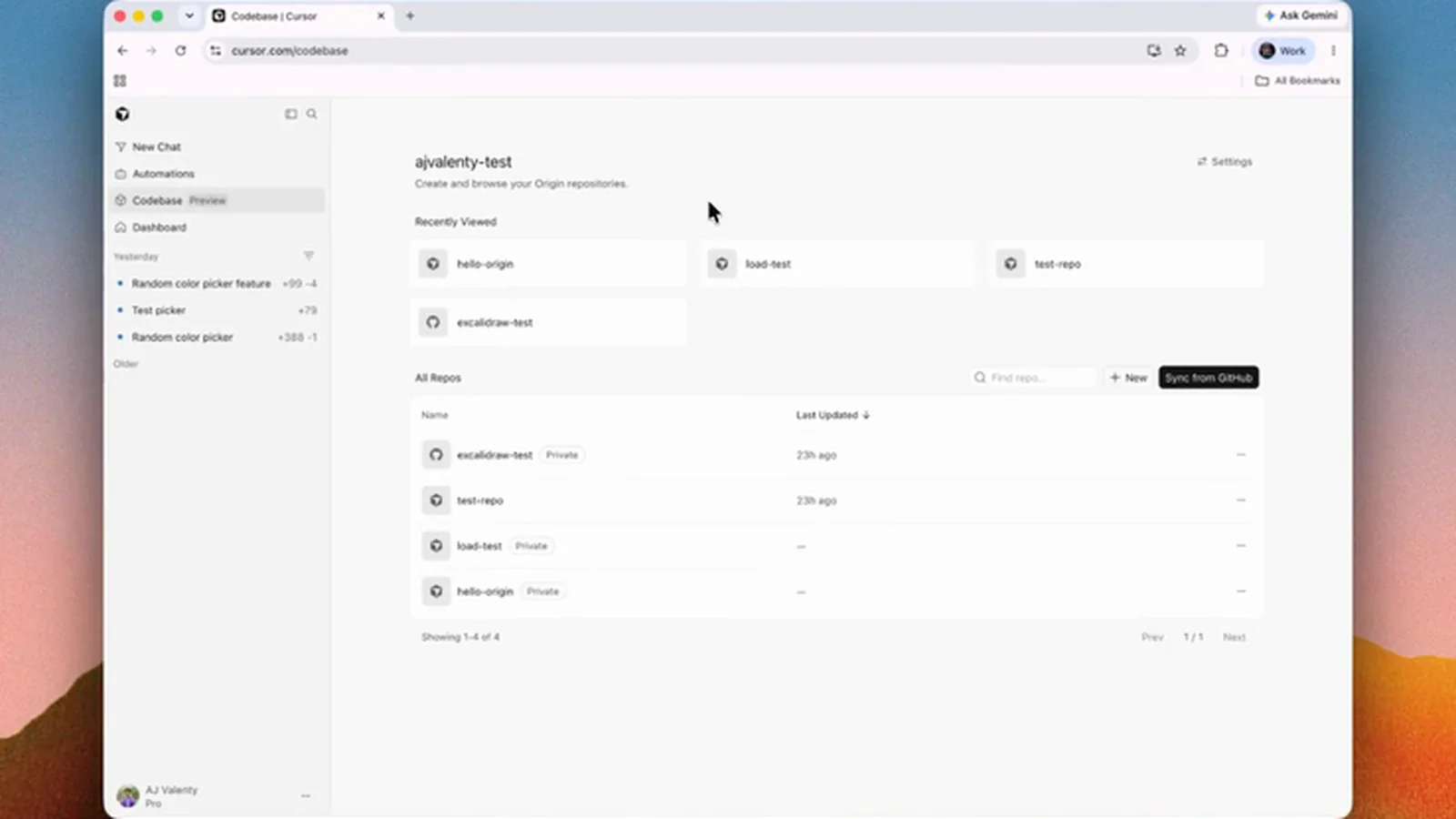The image size is (1456, 819).
Task: Open the tab search dropdown arrow
Action: click(189, 15)
